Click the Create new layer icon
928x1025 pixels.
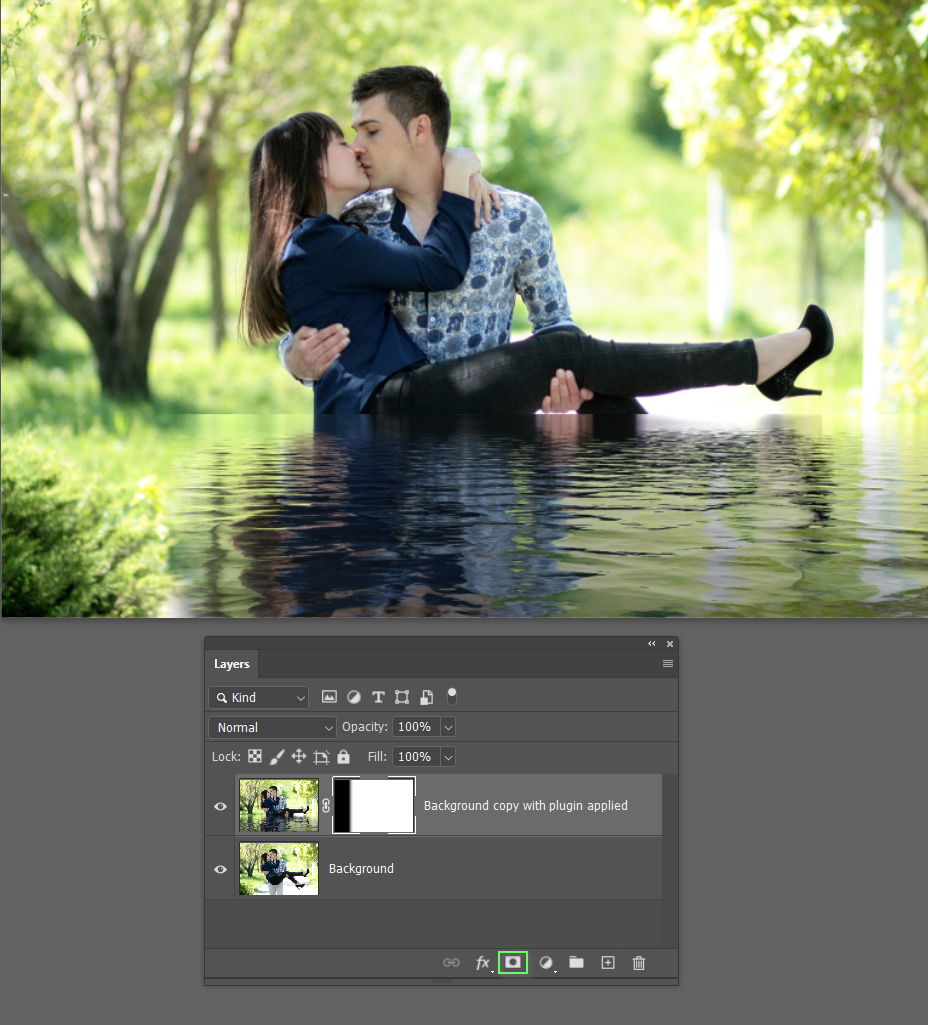607,962
